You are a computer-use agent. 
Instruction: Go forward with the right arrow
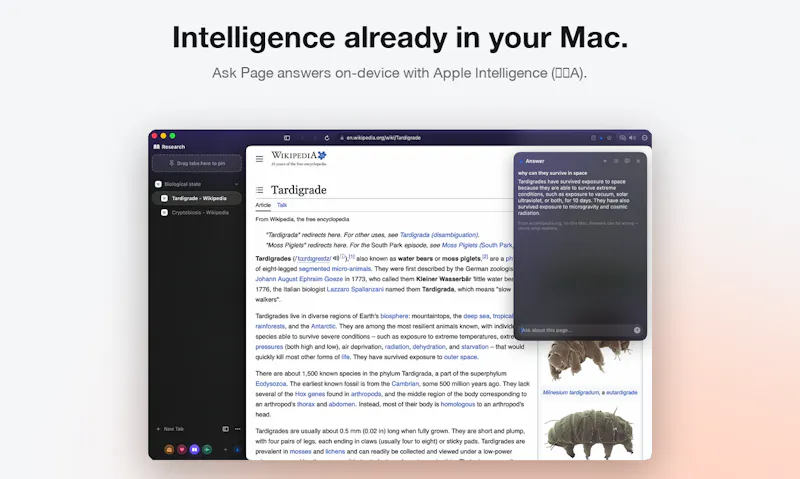pyautogui.click(x=314, y=138)
